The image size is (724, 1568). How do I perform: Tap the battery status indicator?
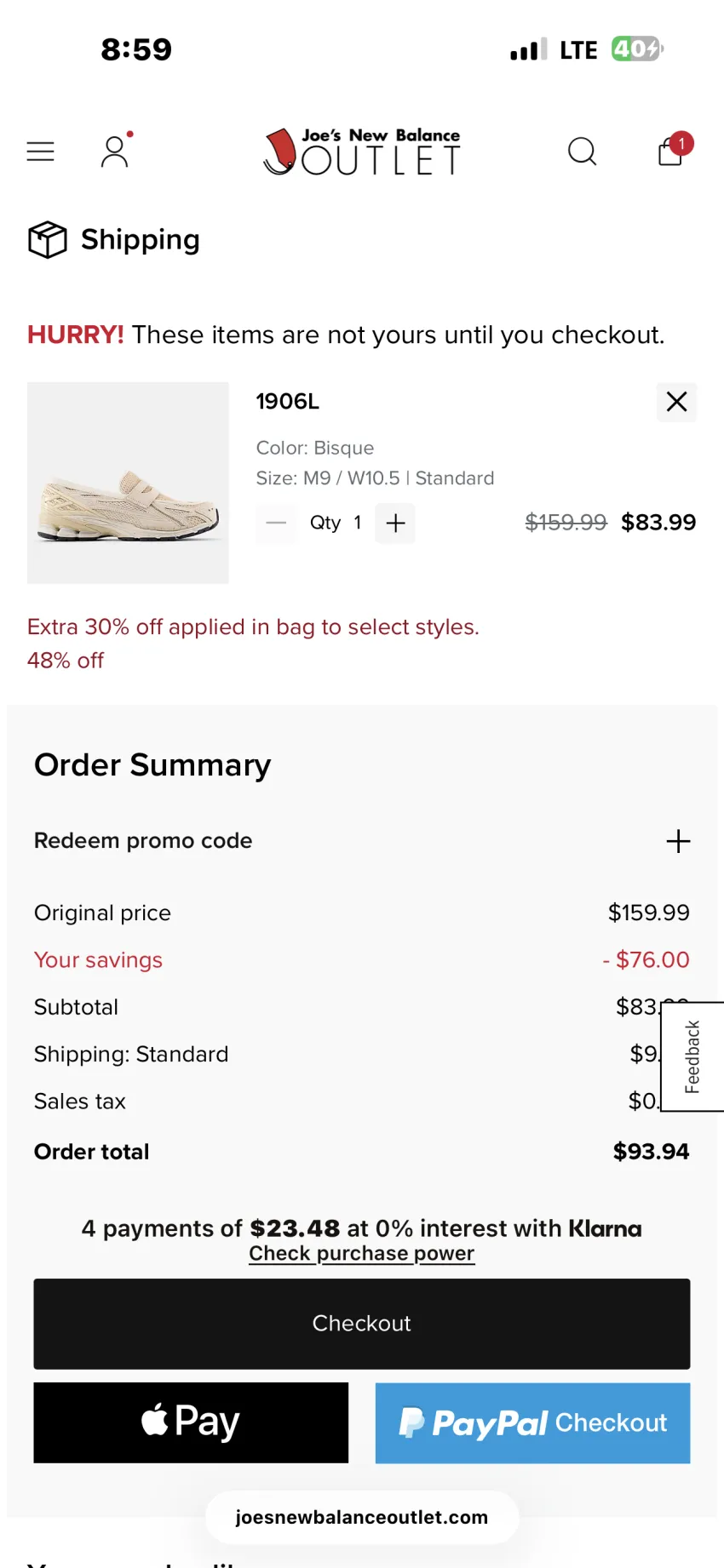coord(636,49)
